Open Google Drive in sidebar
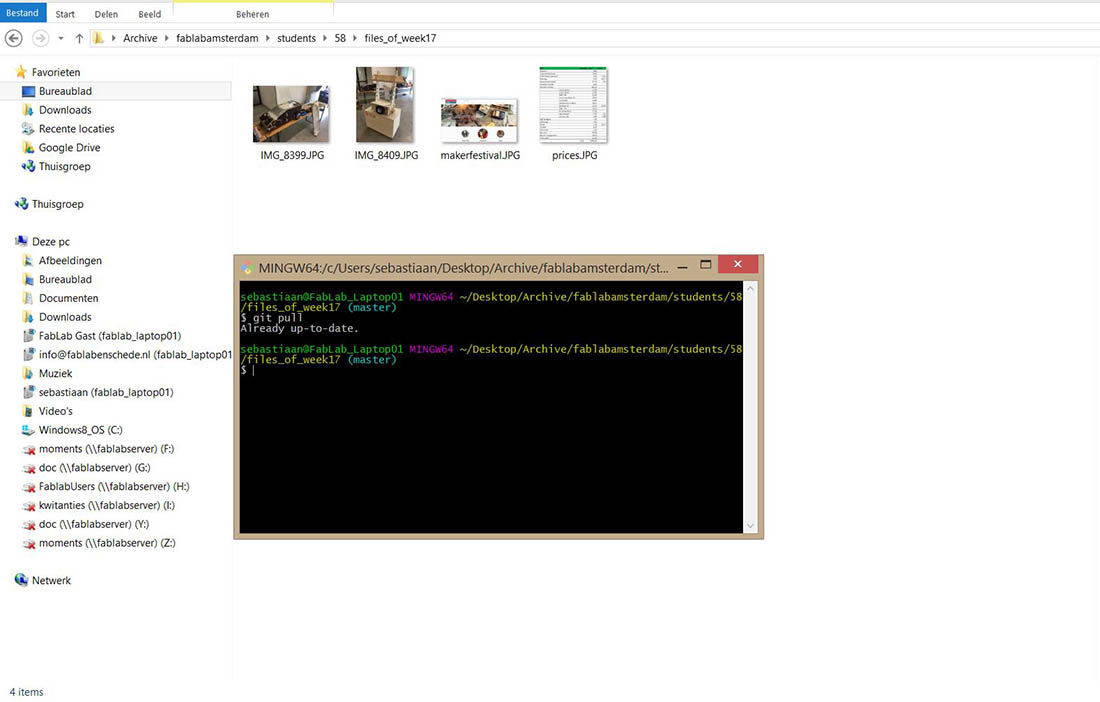Image resolution: width=1100 pixels, height=702 pixels. pyautogui.click(x=69, y=147)
